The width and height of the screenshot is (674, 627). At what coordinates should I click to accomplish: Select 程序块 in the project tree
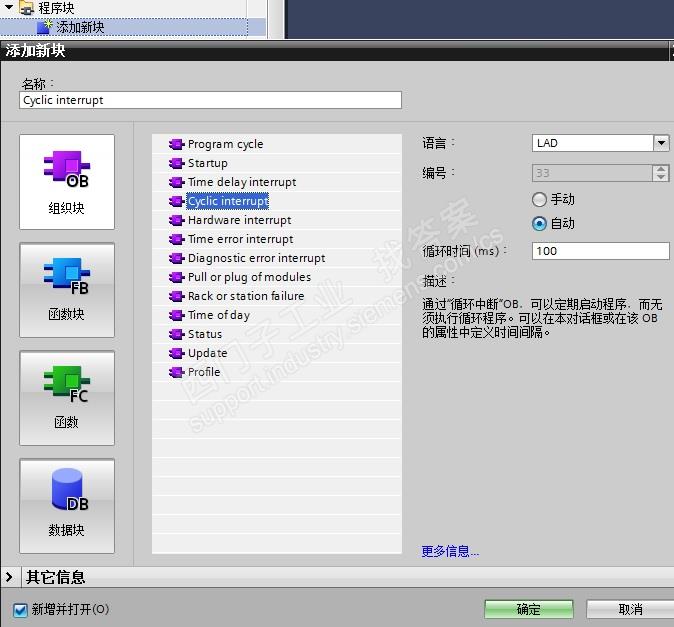56,8
